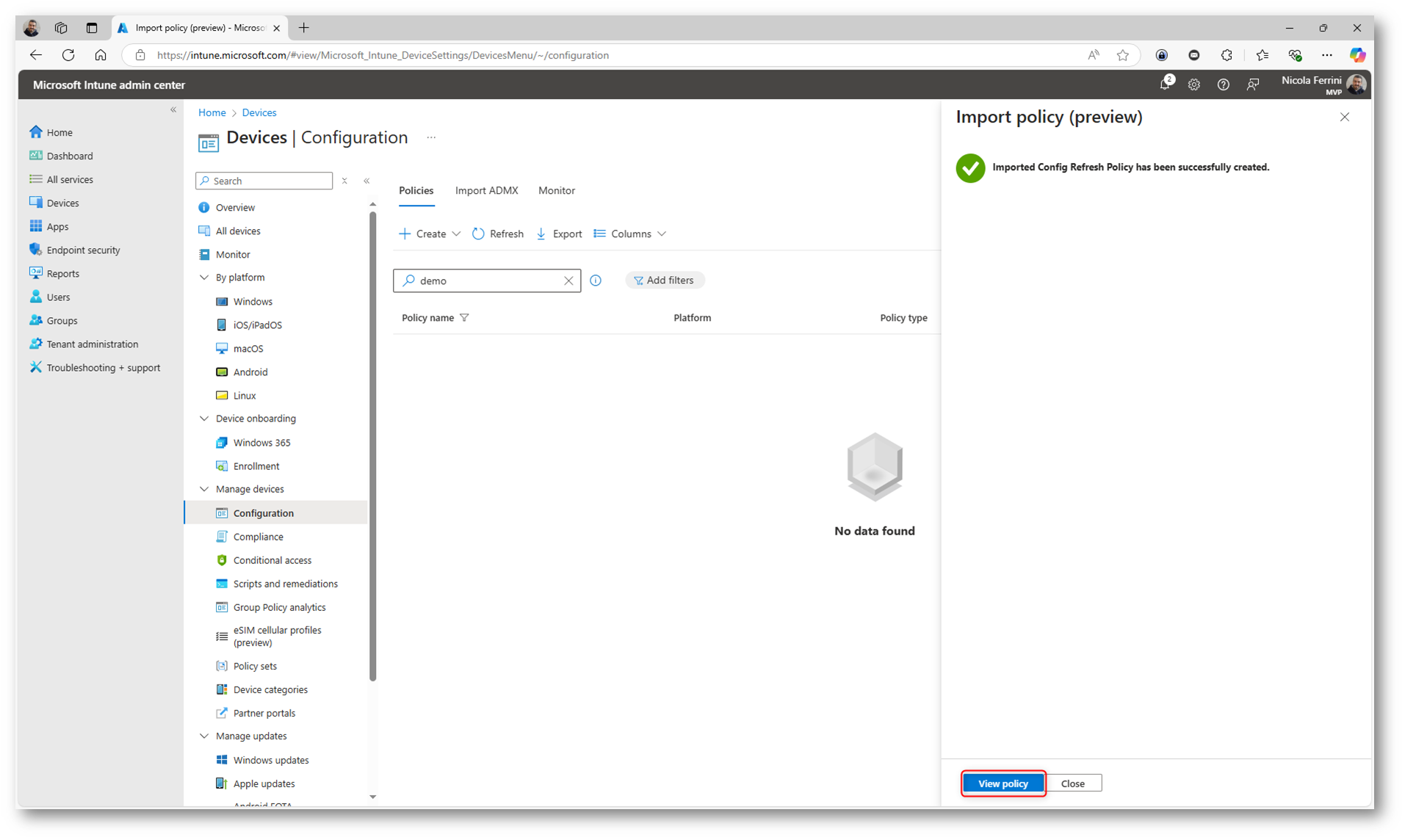
Task: Switch to the Monitor tab
Action: coord(556,191)
